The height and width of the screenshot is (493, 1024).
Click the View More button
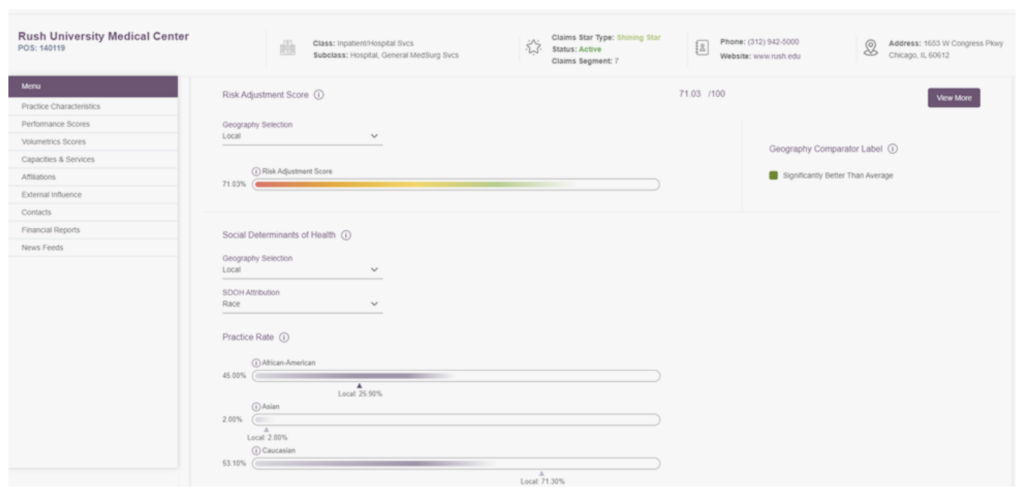click(953, 98)
